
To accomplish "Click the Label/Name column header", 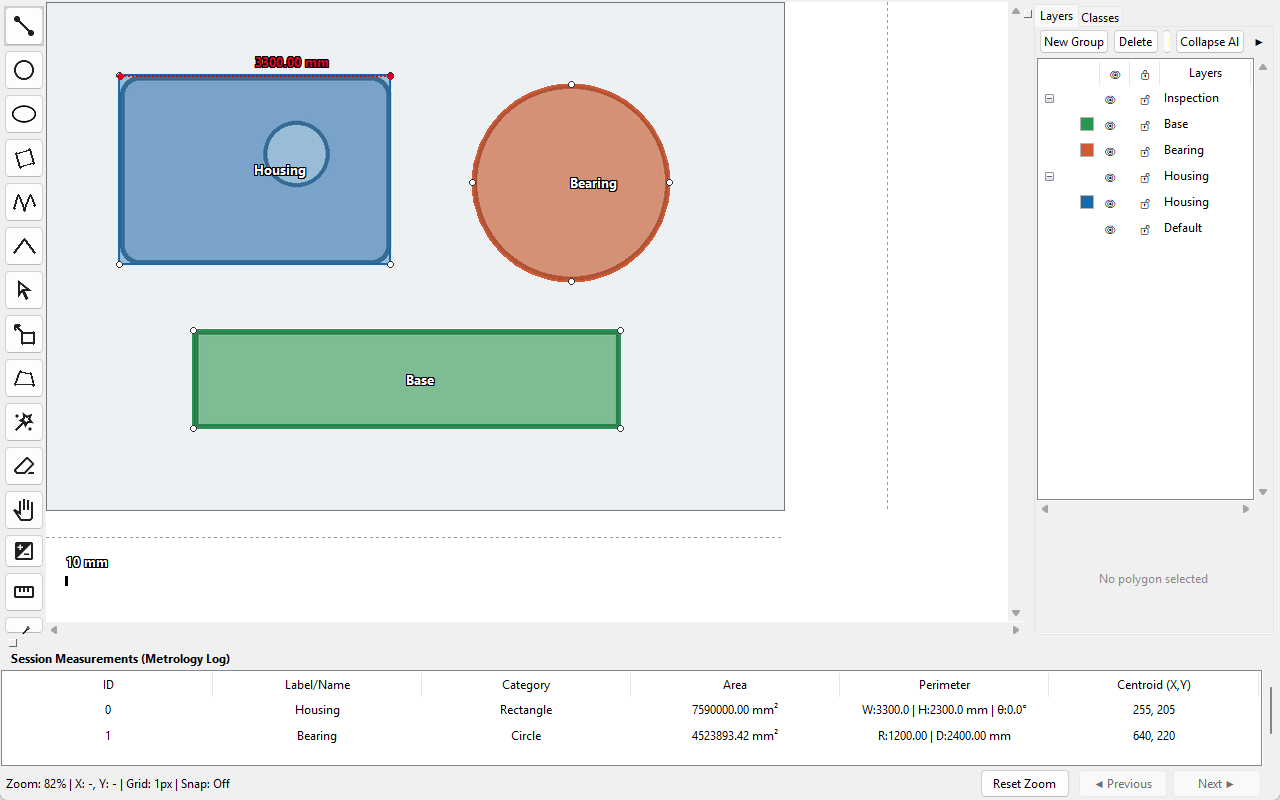I will point(317,685).
